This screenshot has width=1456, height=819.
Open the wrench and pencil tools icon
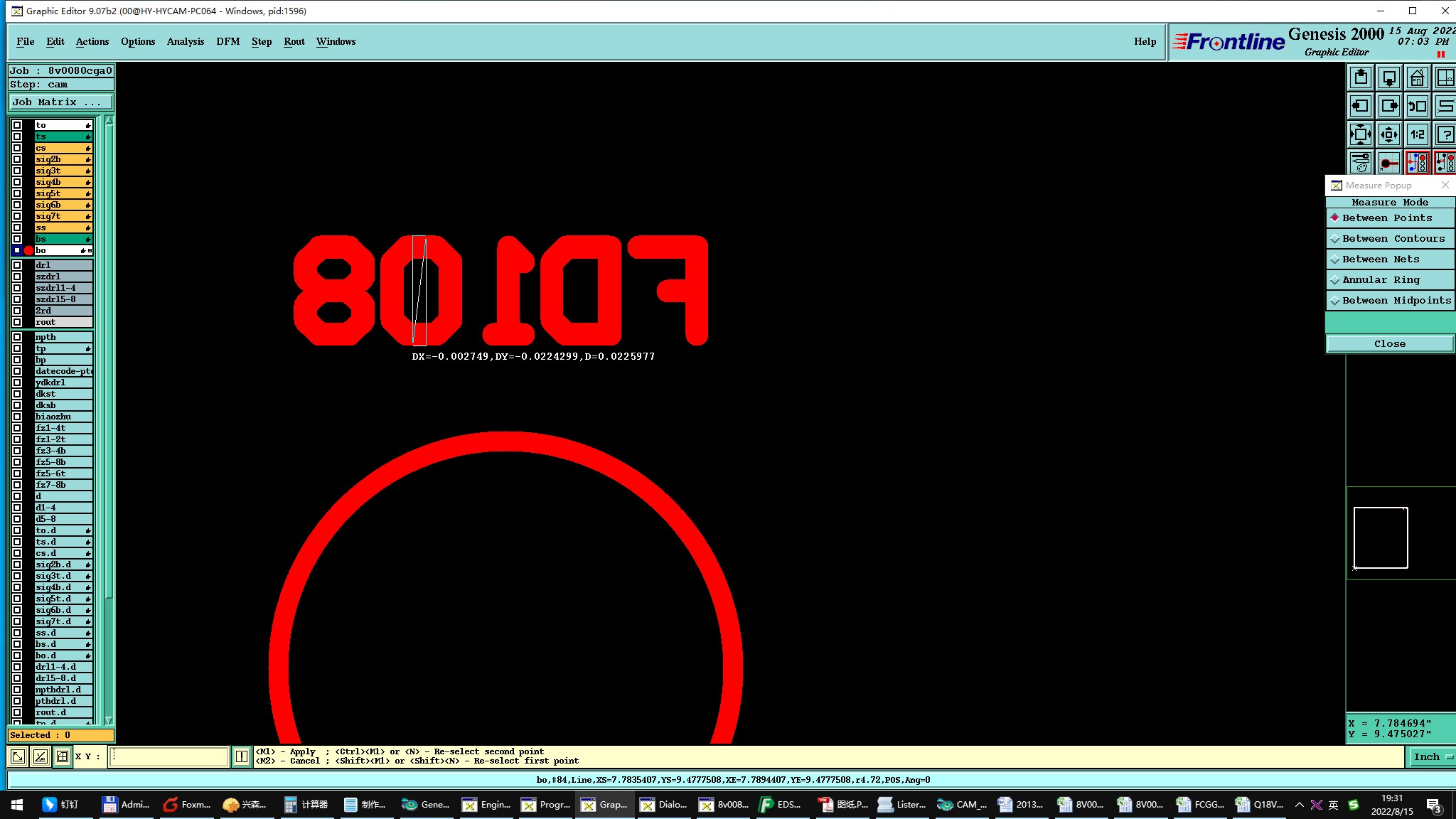pos(1360,163)
